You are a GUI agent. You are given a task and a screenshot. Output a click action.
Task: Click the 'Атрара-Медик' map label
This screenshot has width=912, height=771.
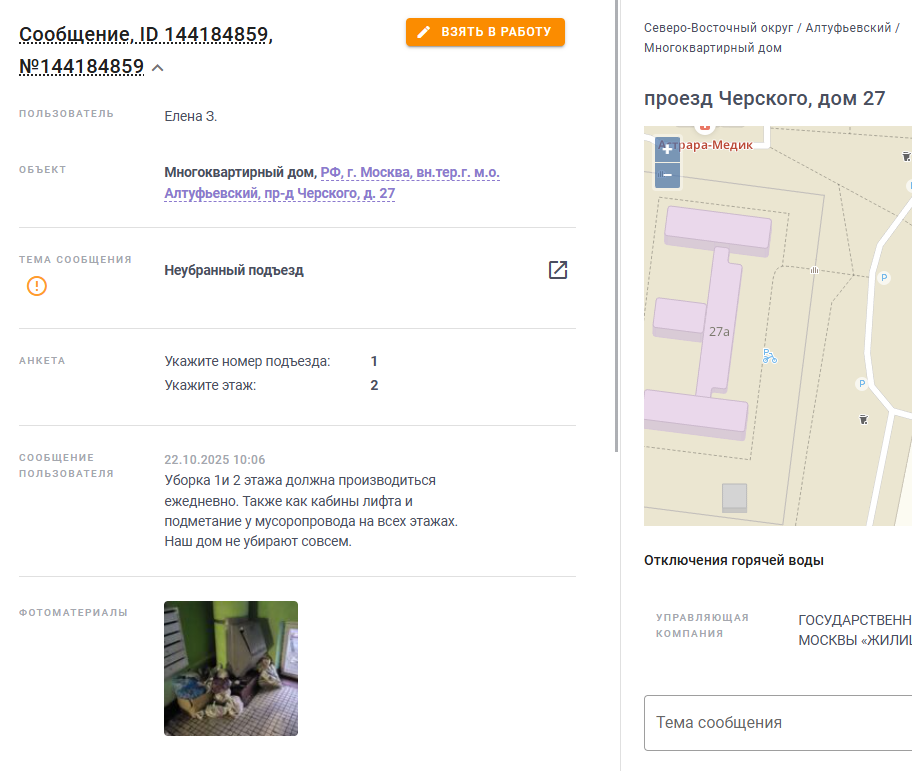point(706,145)
